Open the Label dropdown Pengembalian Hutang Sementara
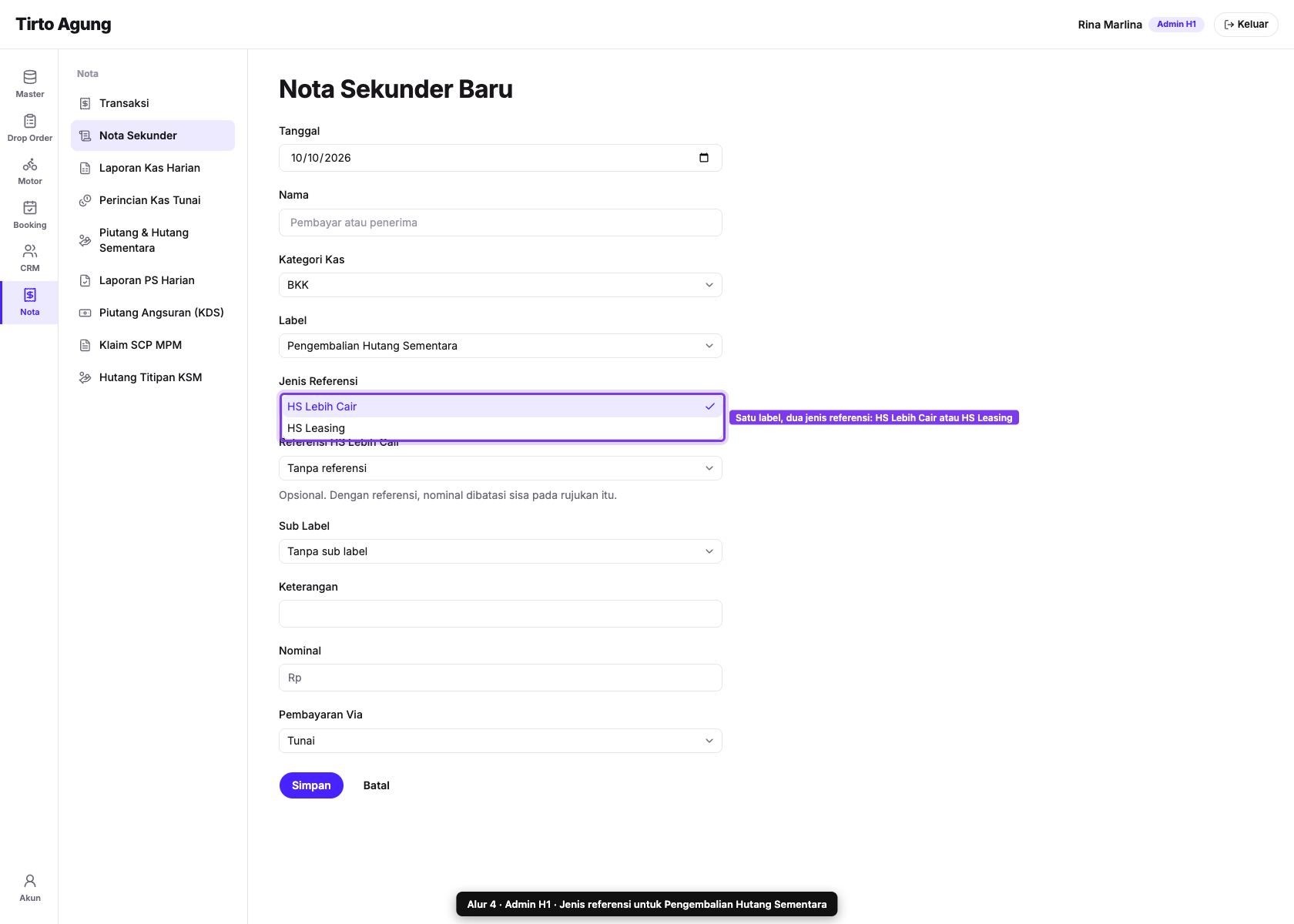This screenshot has width=1294, height=924. [501, 346]
